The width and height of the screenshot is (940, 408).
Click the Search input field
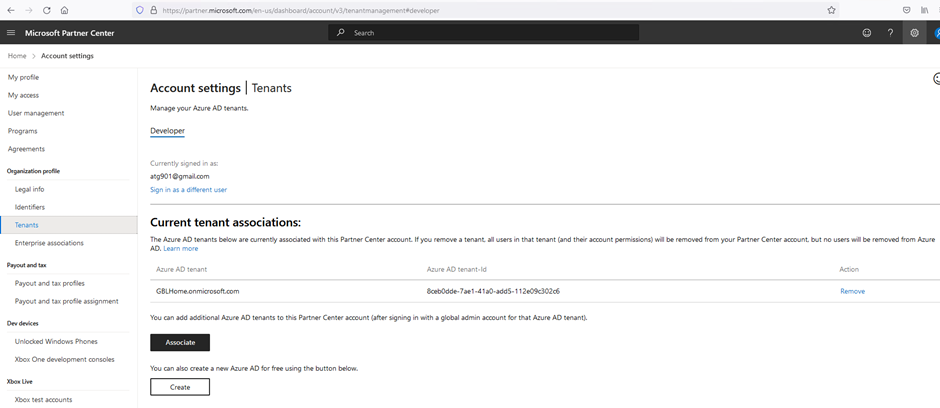483,33
